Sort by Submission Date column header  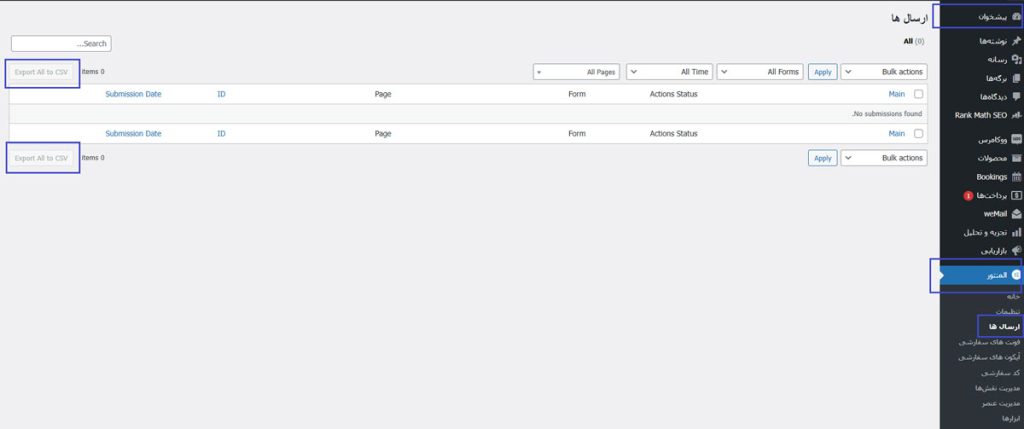(x=133, y=94)
